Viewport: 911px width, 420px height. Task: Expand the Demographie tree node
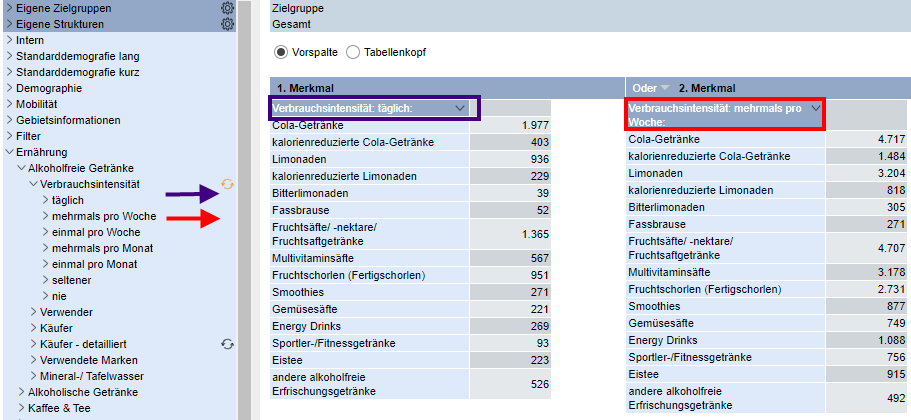10,88
